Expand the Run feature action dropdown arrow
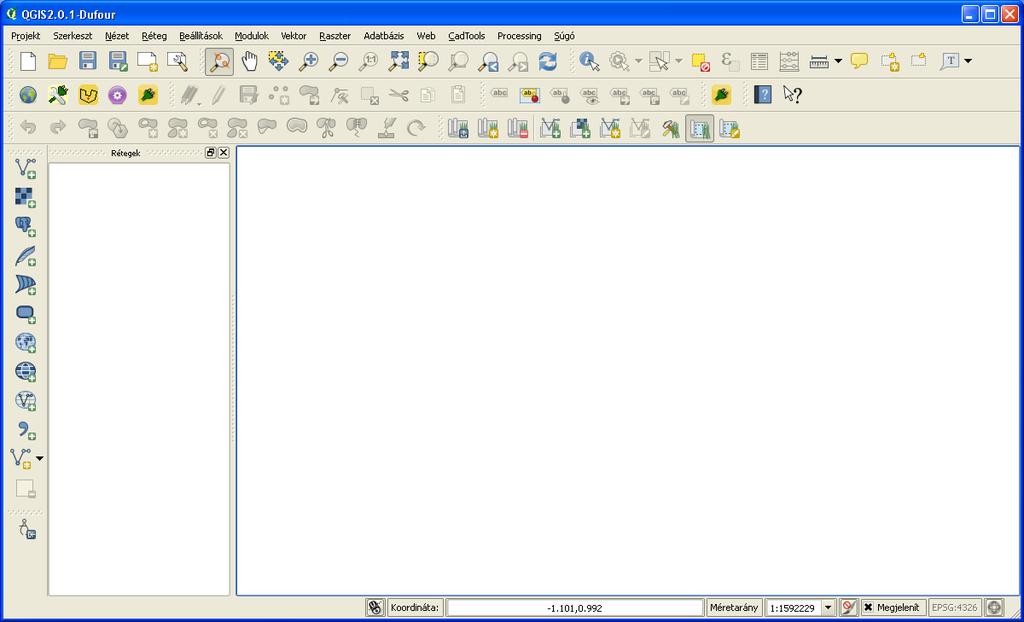 639,61
